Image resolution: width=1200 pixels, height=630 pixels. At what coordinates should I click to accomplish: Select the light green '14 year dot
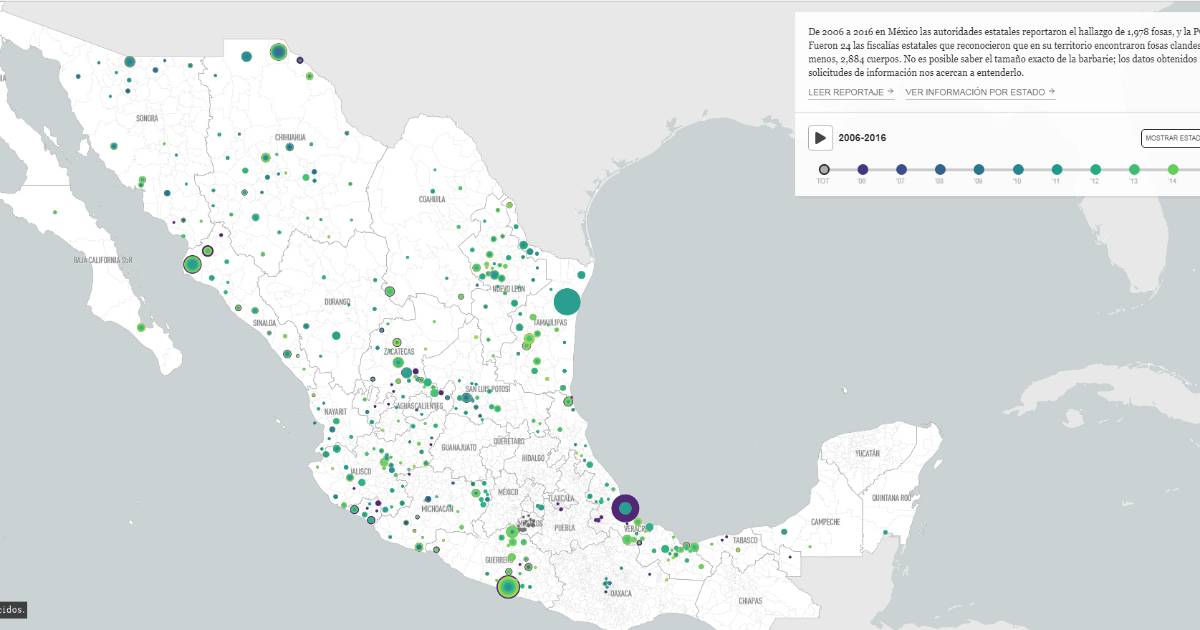pyautogui.click(x=1173, y=170)
